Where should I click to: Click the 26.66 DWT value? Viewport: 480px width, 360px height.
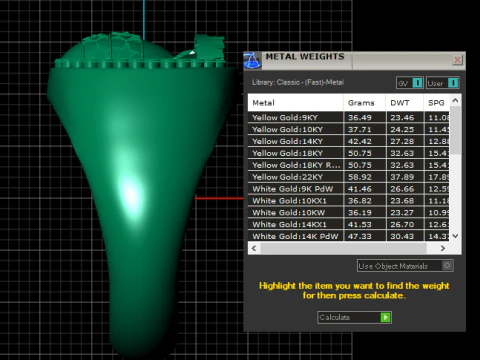402,189
